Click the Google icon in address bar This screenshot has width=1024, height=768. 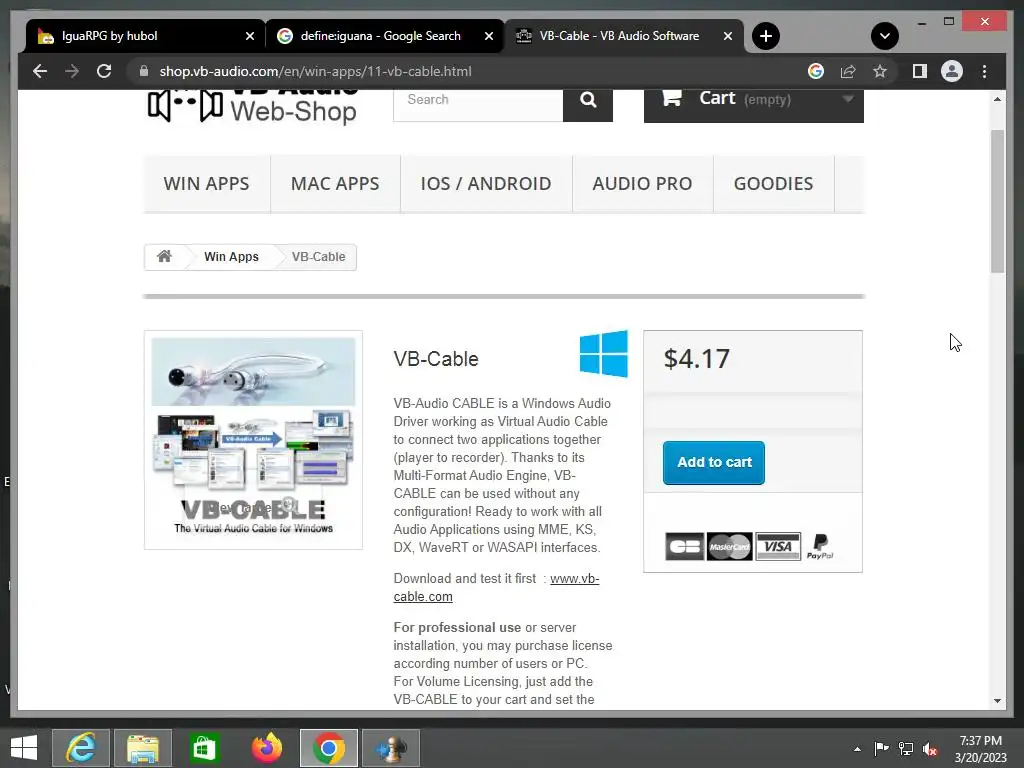816,71
